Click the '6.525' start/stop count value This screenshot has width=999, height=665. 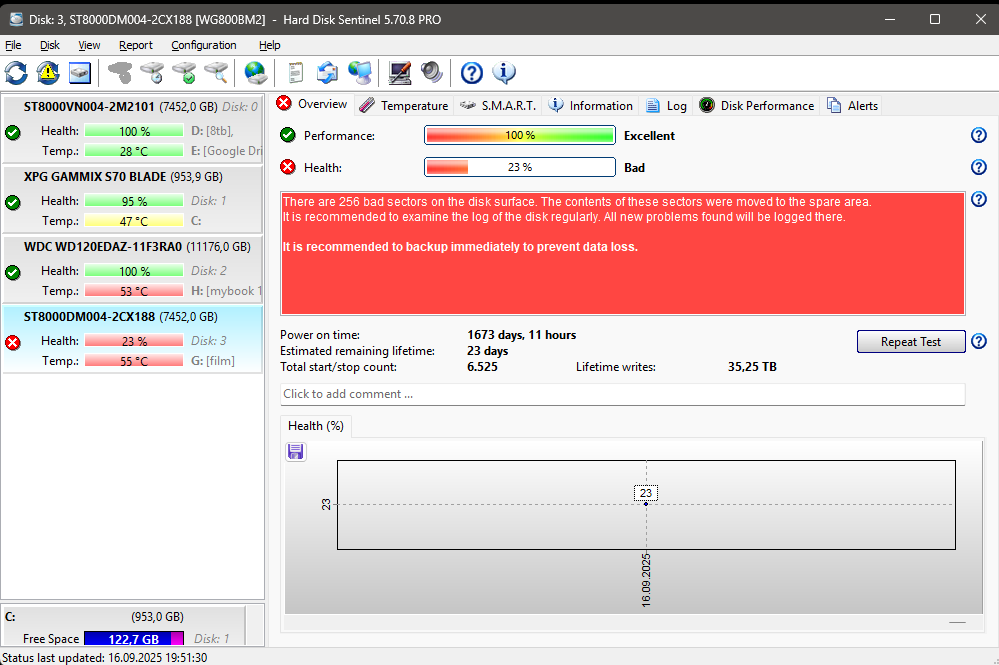point(482,367)
